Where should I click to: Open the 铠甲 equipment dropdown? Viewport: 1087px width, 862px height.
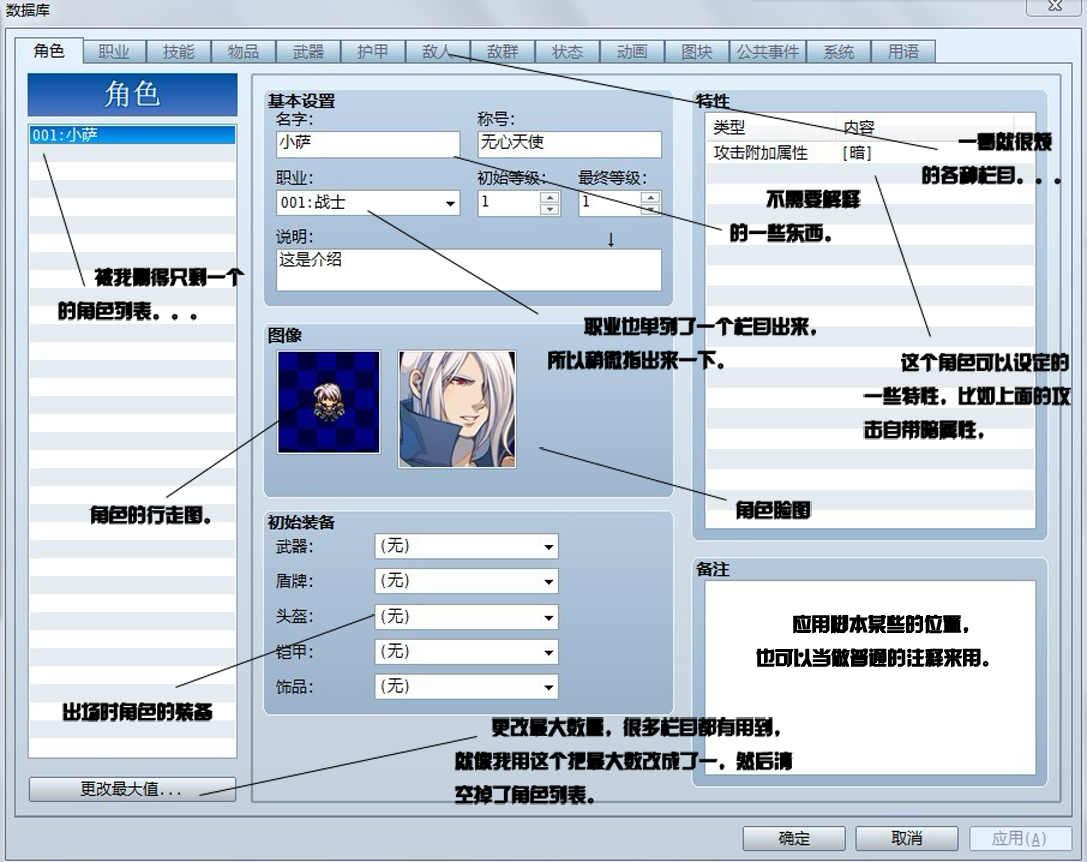click(466, 652)
